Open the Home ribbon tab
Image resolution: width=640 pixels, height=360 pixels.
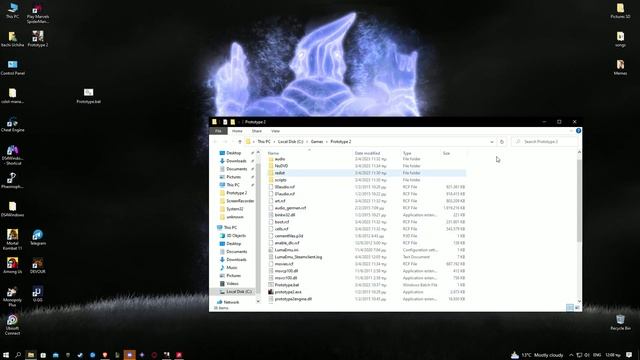point(237,131)
